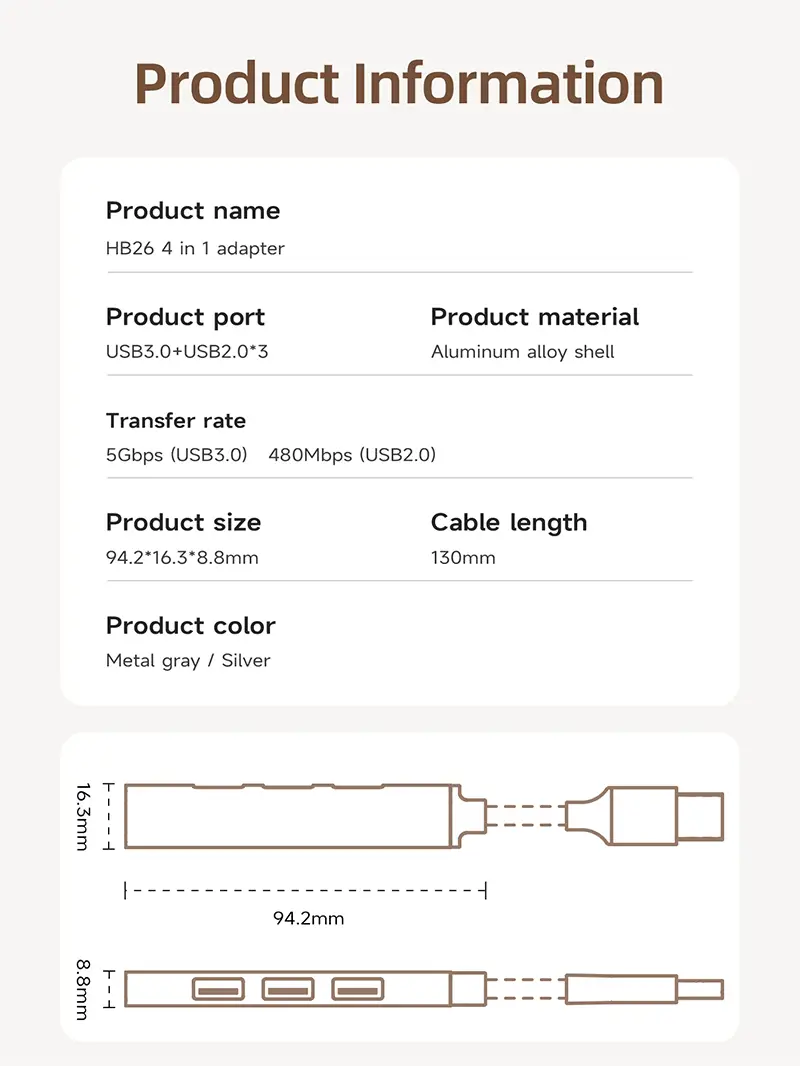Select the Product size heading
800x1066 pixels.
tap(184, 523)
